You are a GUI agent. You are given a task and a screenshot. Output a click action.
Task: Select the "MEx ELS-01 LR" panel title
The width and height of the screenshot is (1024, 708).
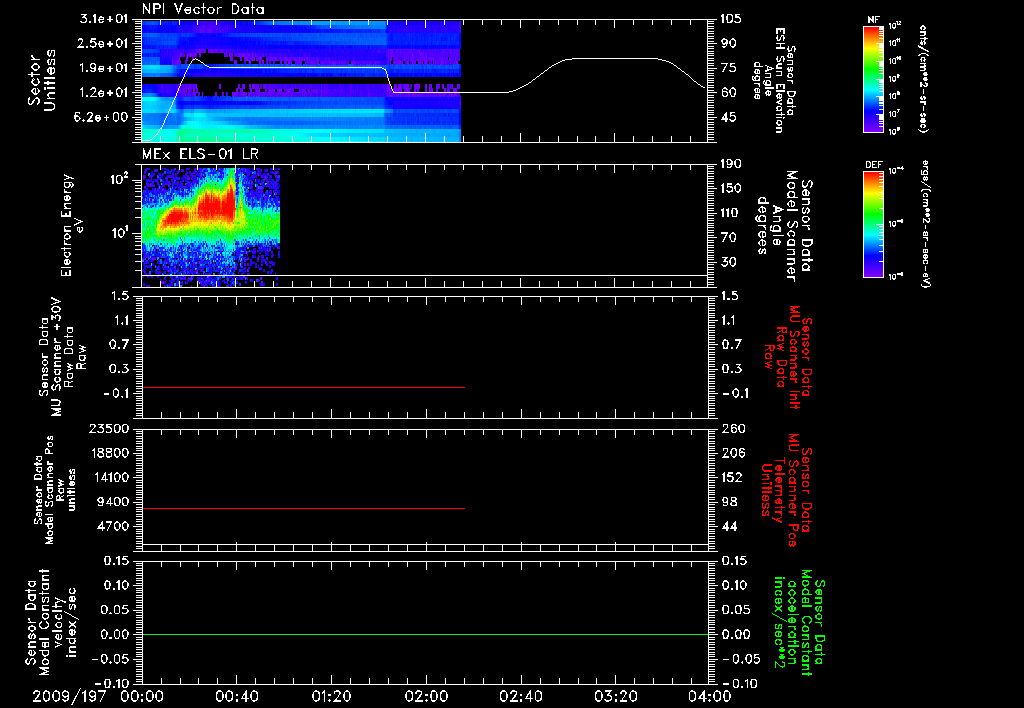click(200, 154)
